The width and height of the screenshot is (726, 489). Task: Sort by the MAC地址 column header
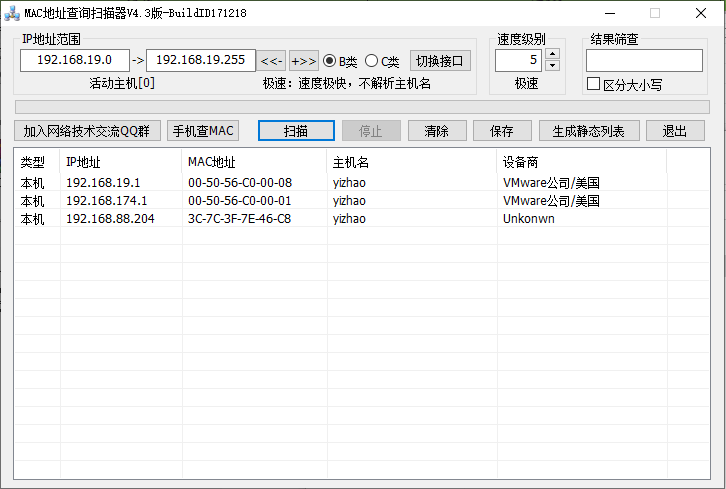tap(254, 161)
